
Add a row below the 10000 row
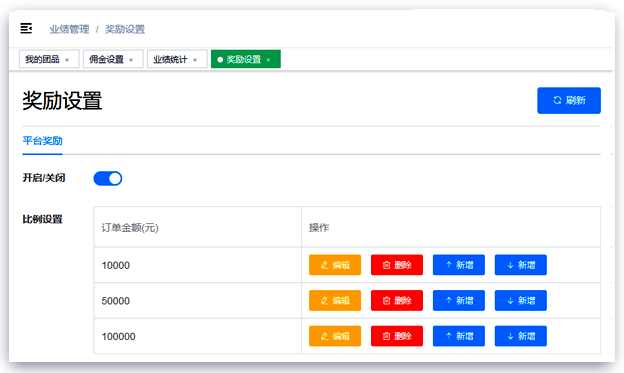pyautogui.click(x=521, y=265)
